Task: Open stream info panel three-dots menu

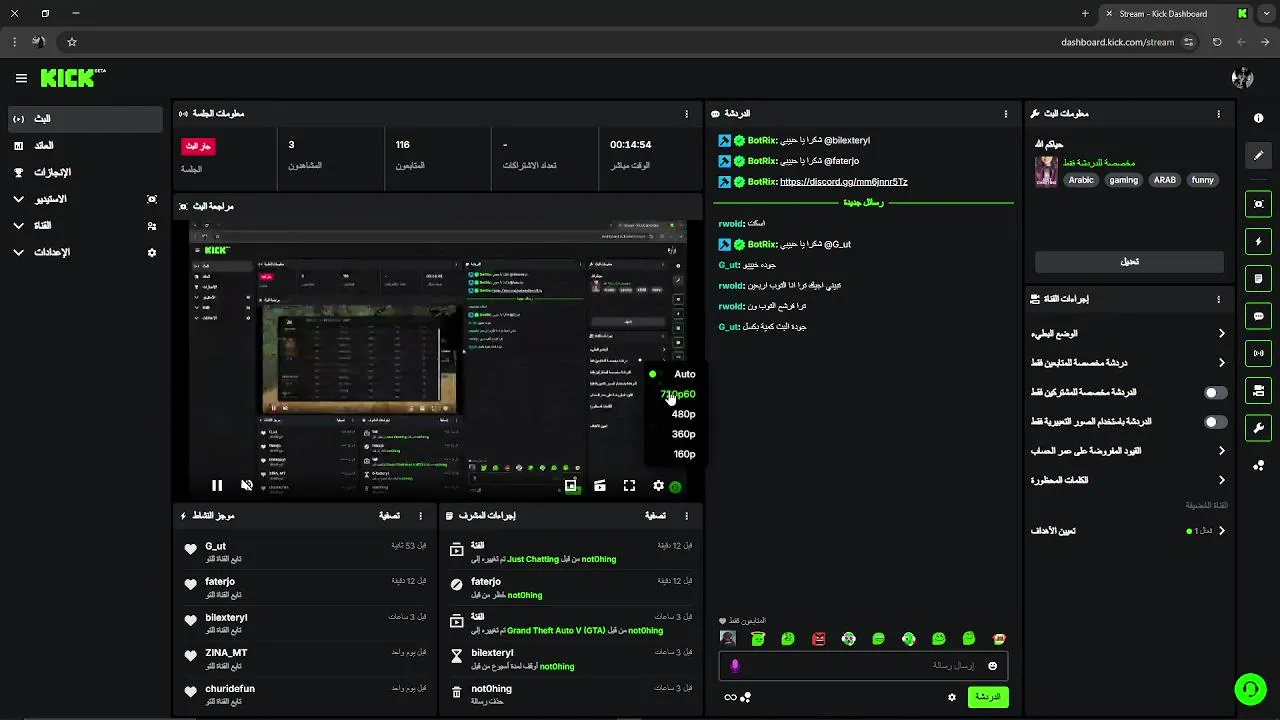Action: click(x=1218, y=114)
